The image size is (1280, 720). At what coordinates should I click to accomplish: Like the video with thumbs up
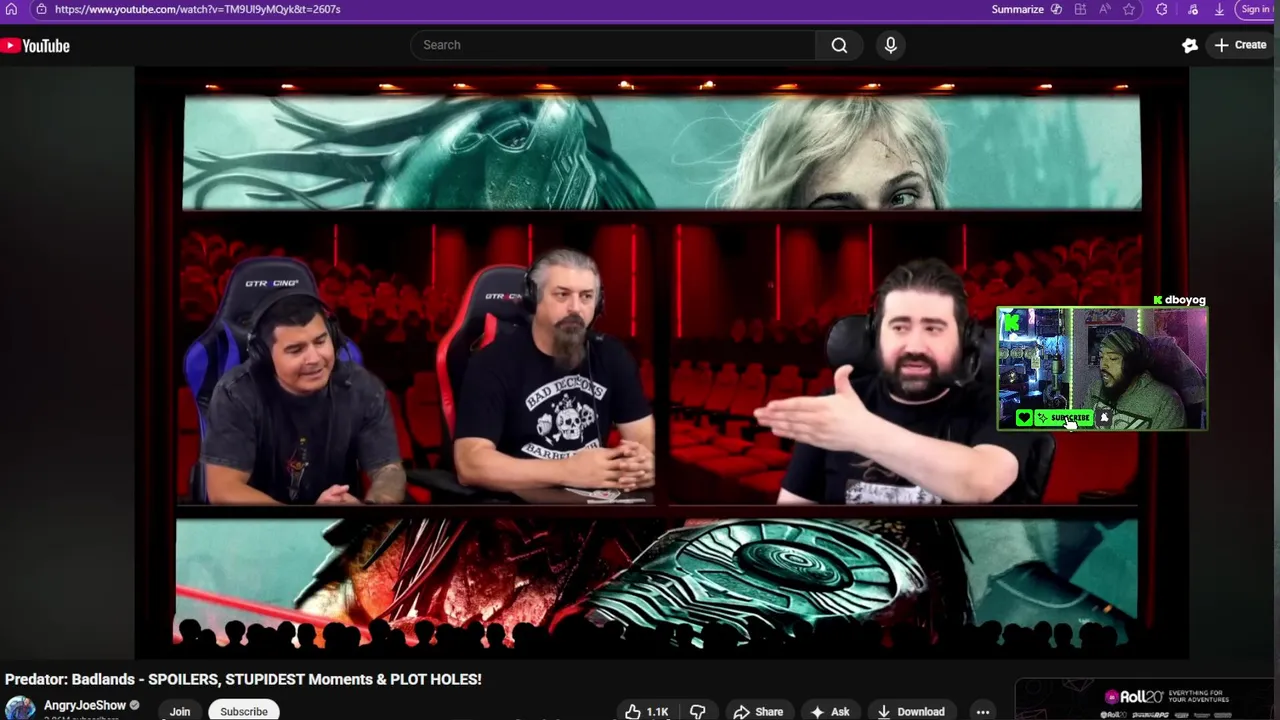click(x=646, y=711)
